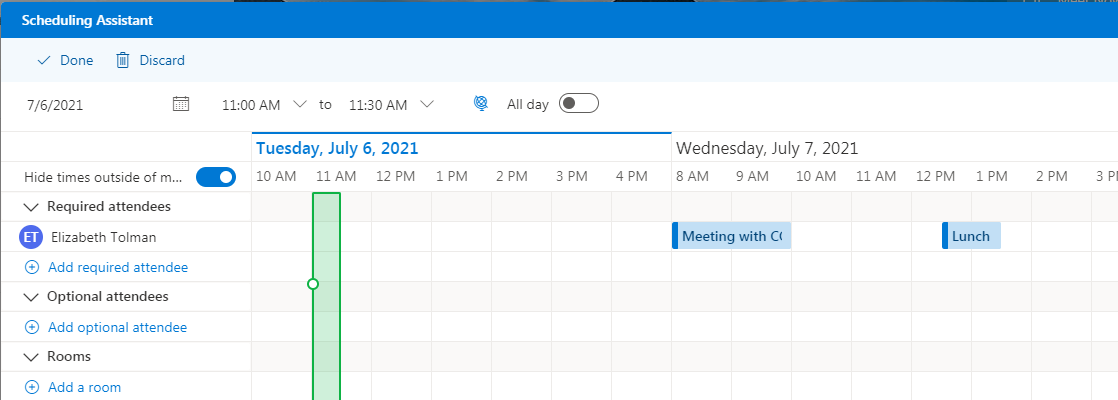Viewport: 1118px width, 400px height.
Task: Select the Tuesday, July 6, 2021 header
Action: (337, 148)
